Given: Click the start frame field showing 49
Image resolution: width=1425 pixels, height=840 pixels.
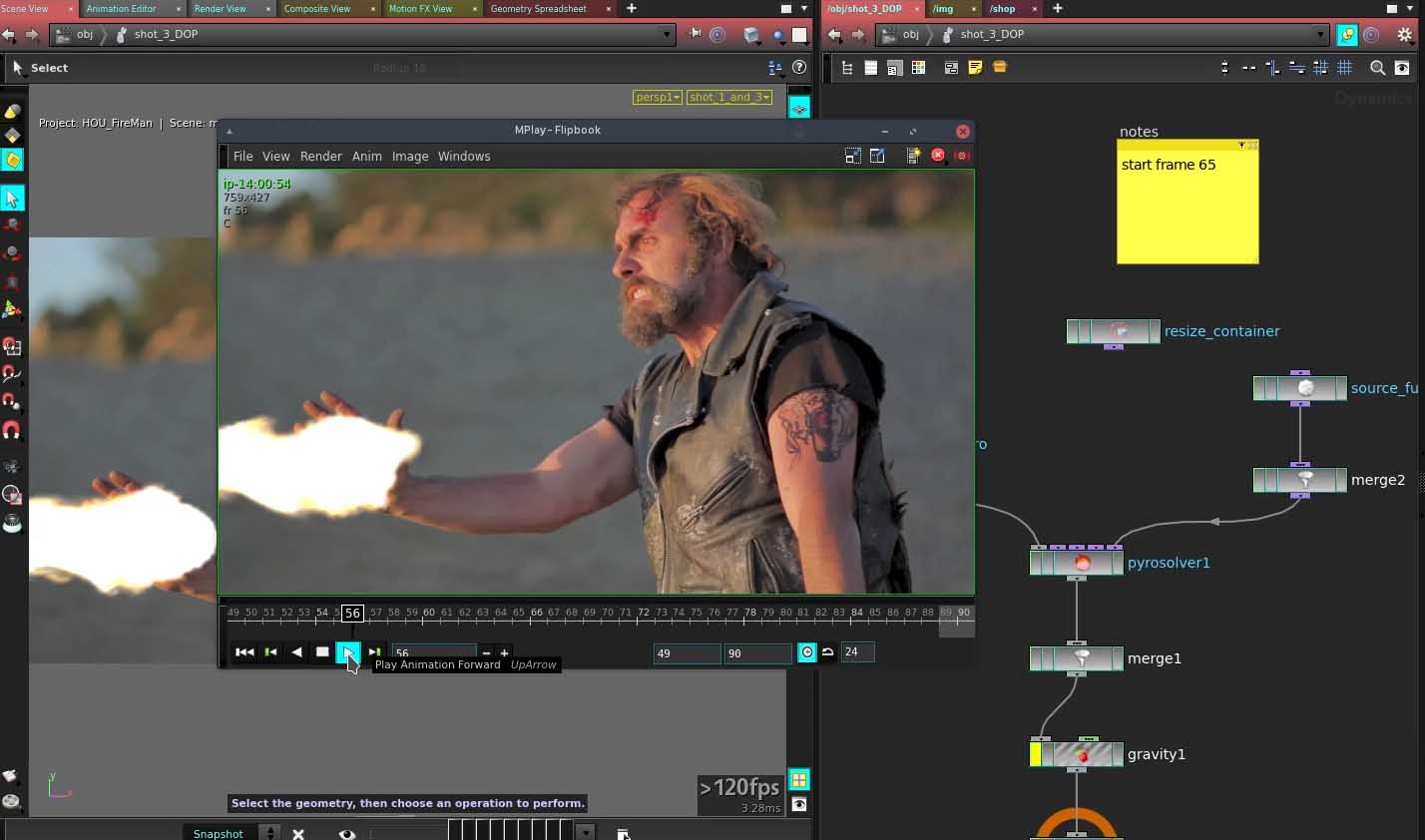Looking at the screenshot, I should pos(686,653).
